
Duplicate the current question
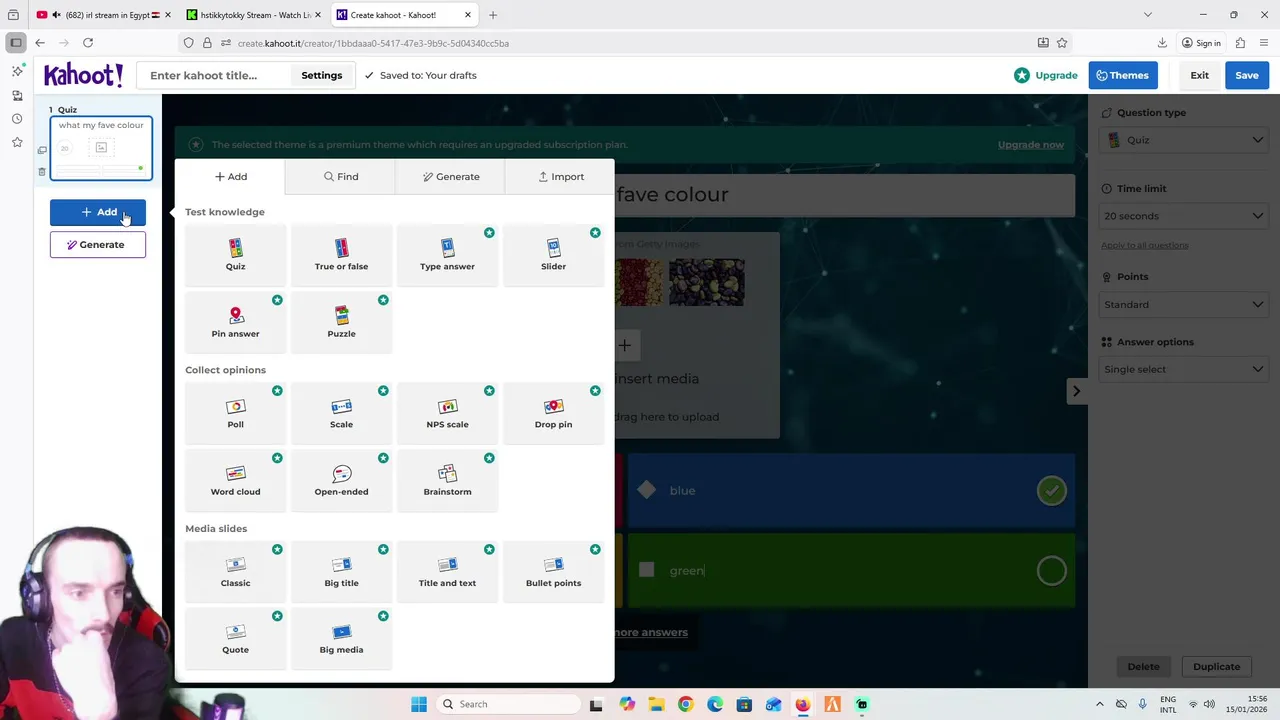tap(1216, 667)
